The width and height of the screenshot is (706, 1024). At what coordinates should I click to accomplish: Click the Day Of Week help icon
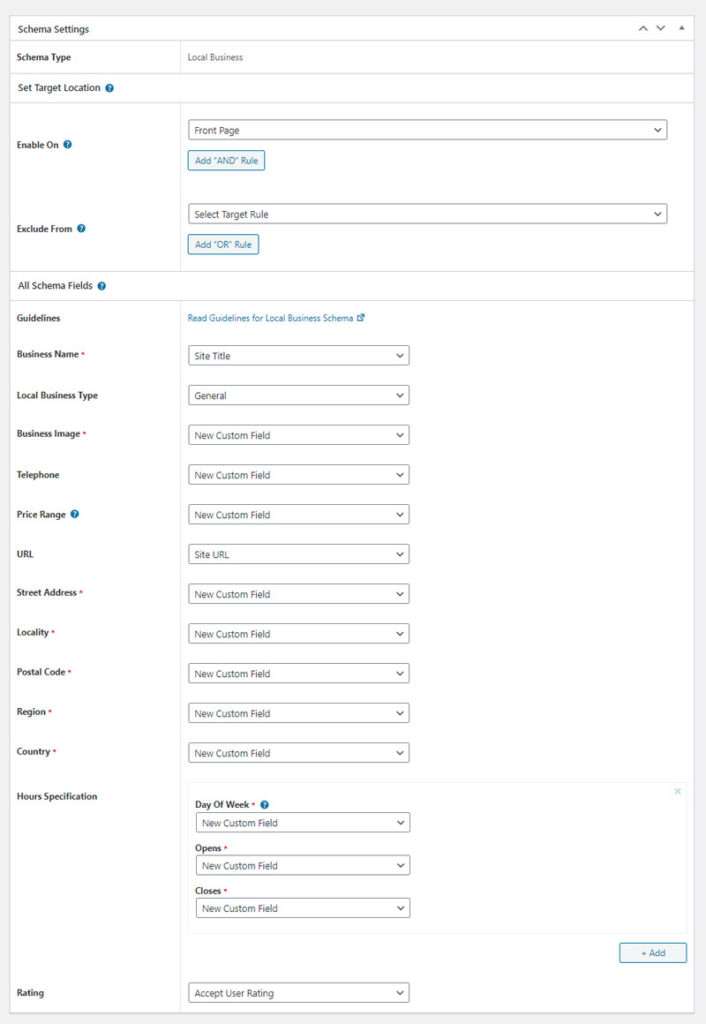(265, 804)
